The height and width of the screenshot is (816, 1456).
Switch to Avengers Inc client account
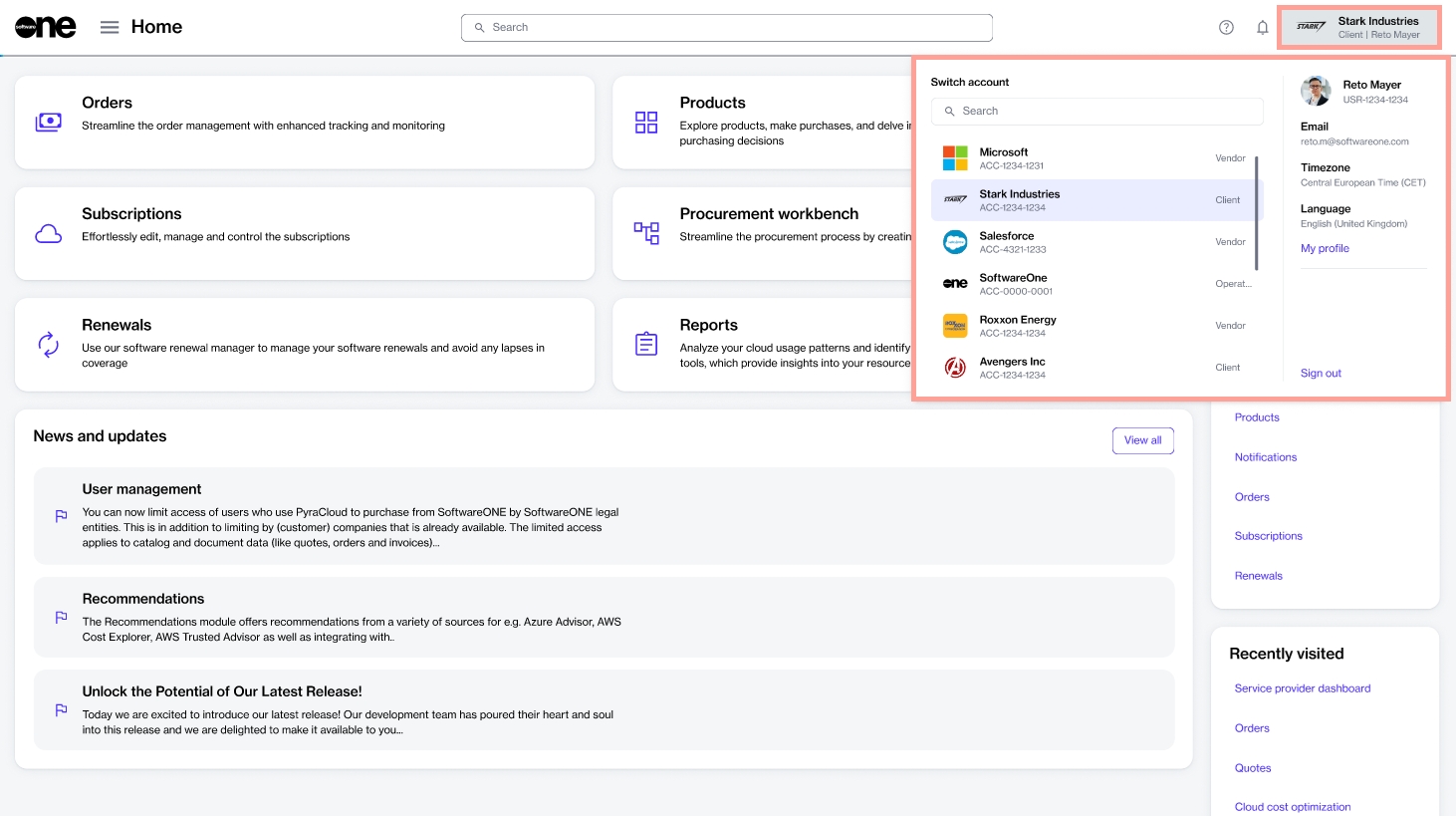point(1095,368)
